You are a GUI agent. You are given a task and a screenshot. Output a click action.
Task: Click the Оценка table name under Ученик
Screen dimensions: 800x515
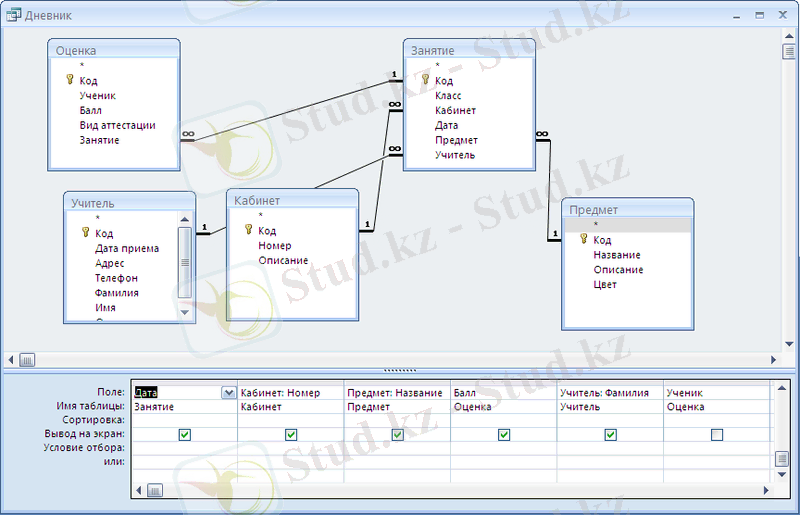click(x=685, y=407)
